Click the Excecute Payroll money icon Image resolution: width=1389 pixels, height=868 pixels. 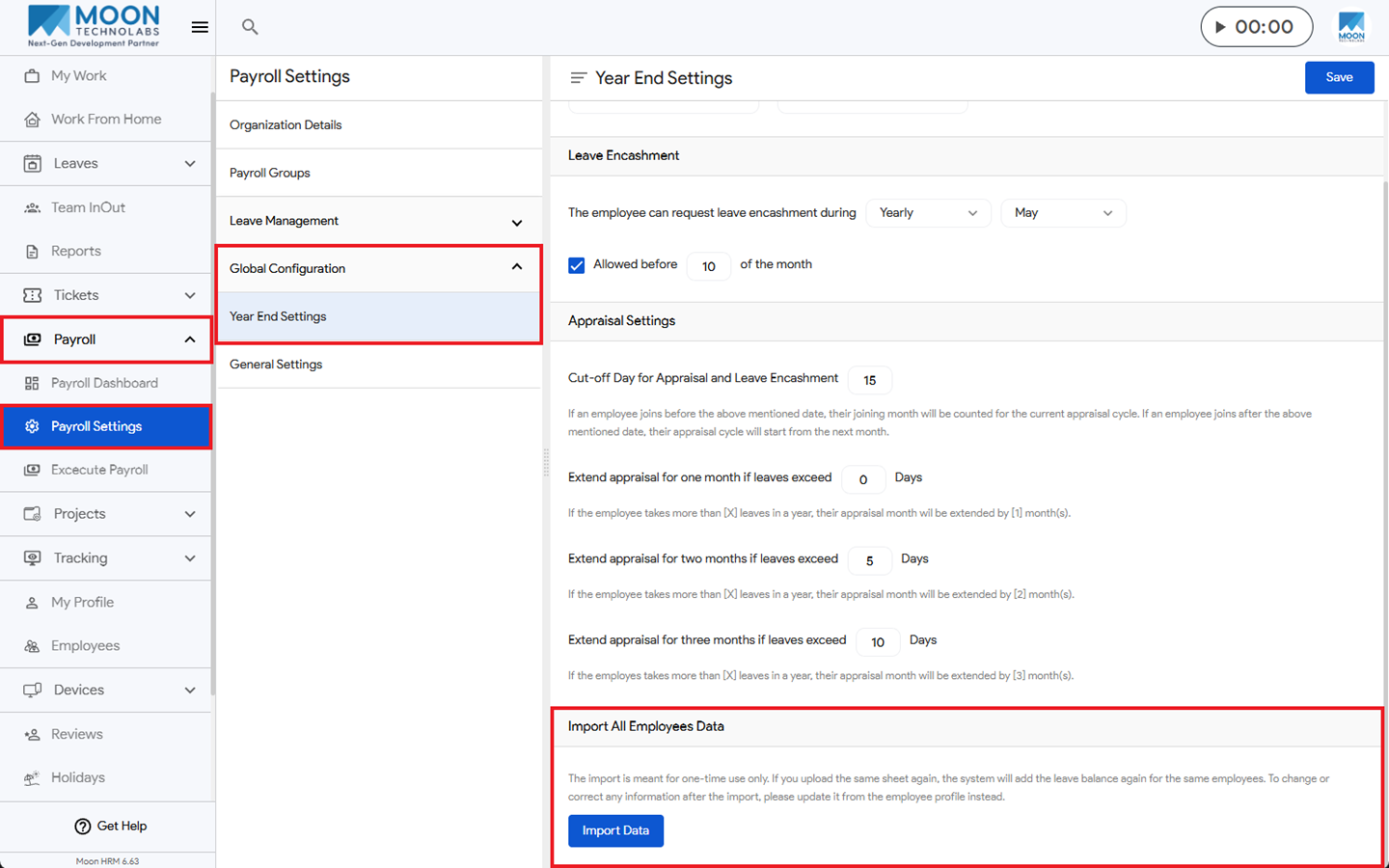point(32,470)
